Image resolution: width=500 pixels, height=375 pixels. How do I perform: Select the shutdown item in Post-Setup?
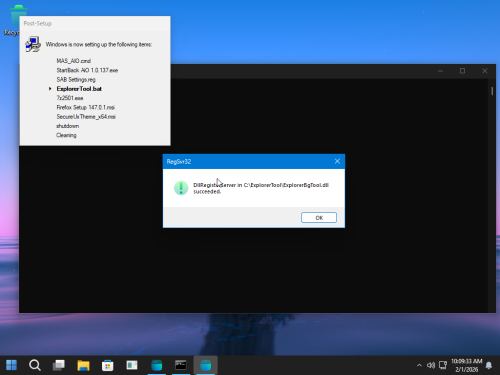point(67,126)
